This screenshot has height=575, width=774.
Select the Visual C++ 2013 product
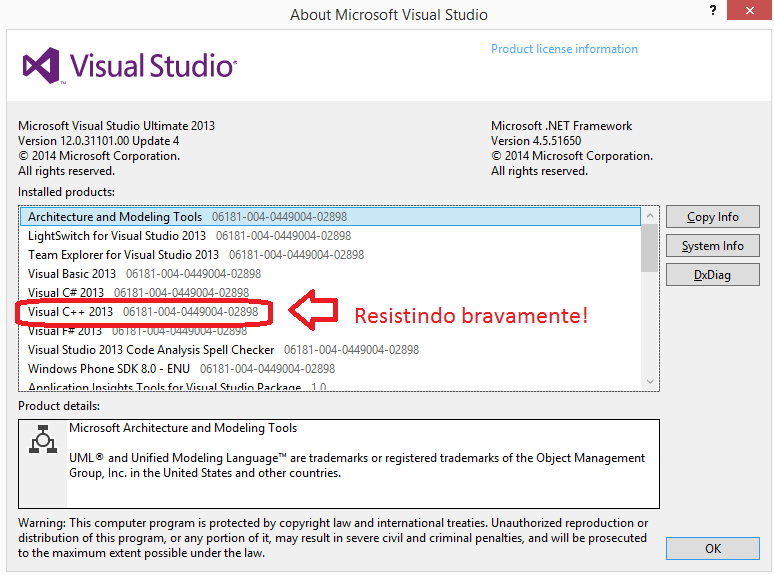click(71, 312)
